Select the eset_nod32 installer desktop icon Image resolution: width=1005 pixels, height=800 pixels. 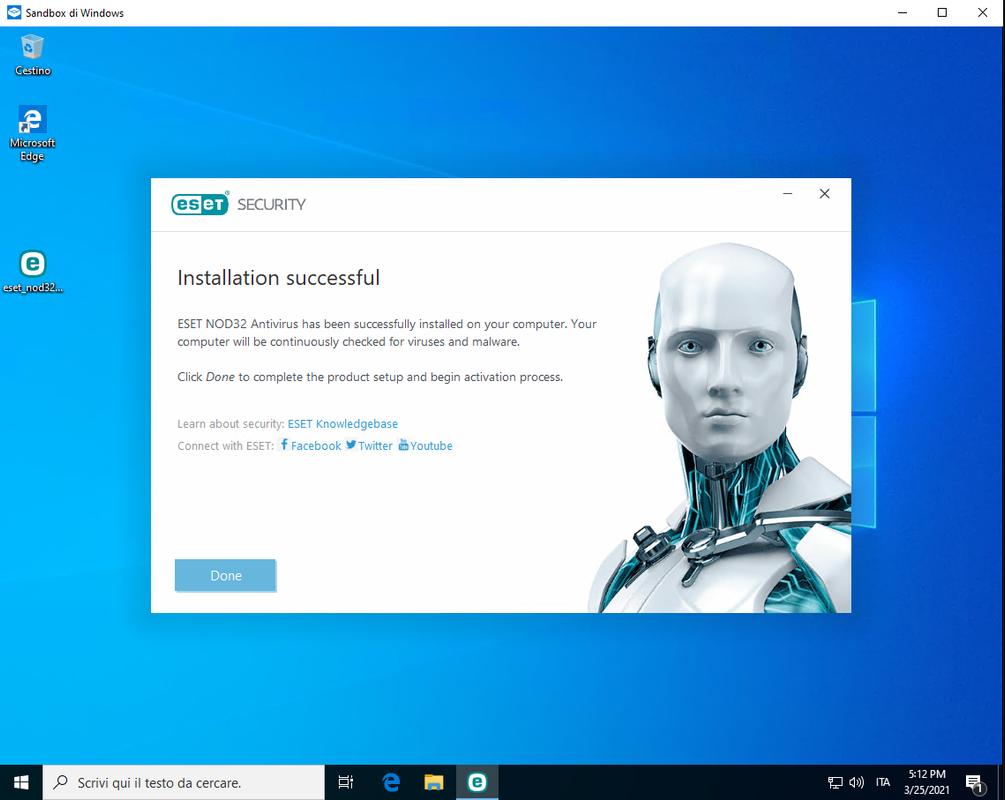coord(33,272)
